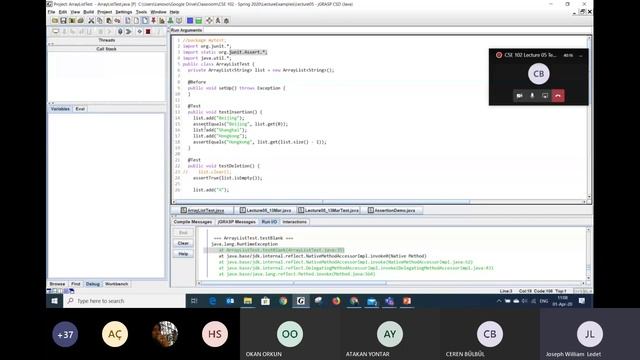This screenshot has width=640, height=360.
Task: Click the green square toolbar icon
Action: (198, 20)
